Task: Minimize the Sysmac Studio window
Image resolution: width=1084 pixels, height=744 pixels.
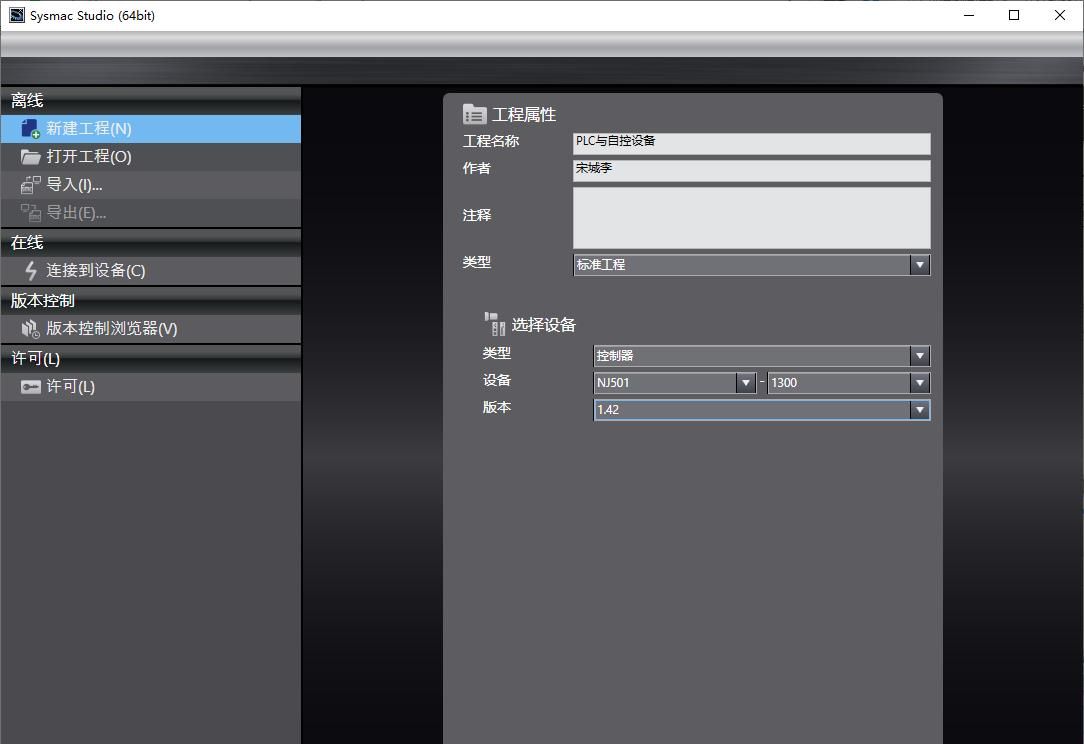Action: [969, 15]
